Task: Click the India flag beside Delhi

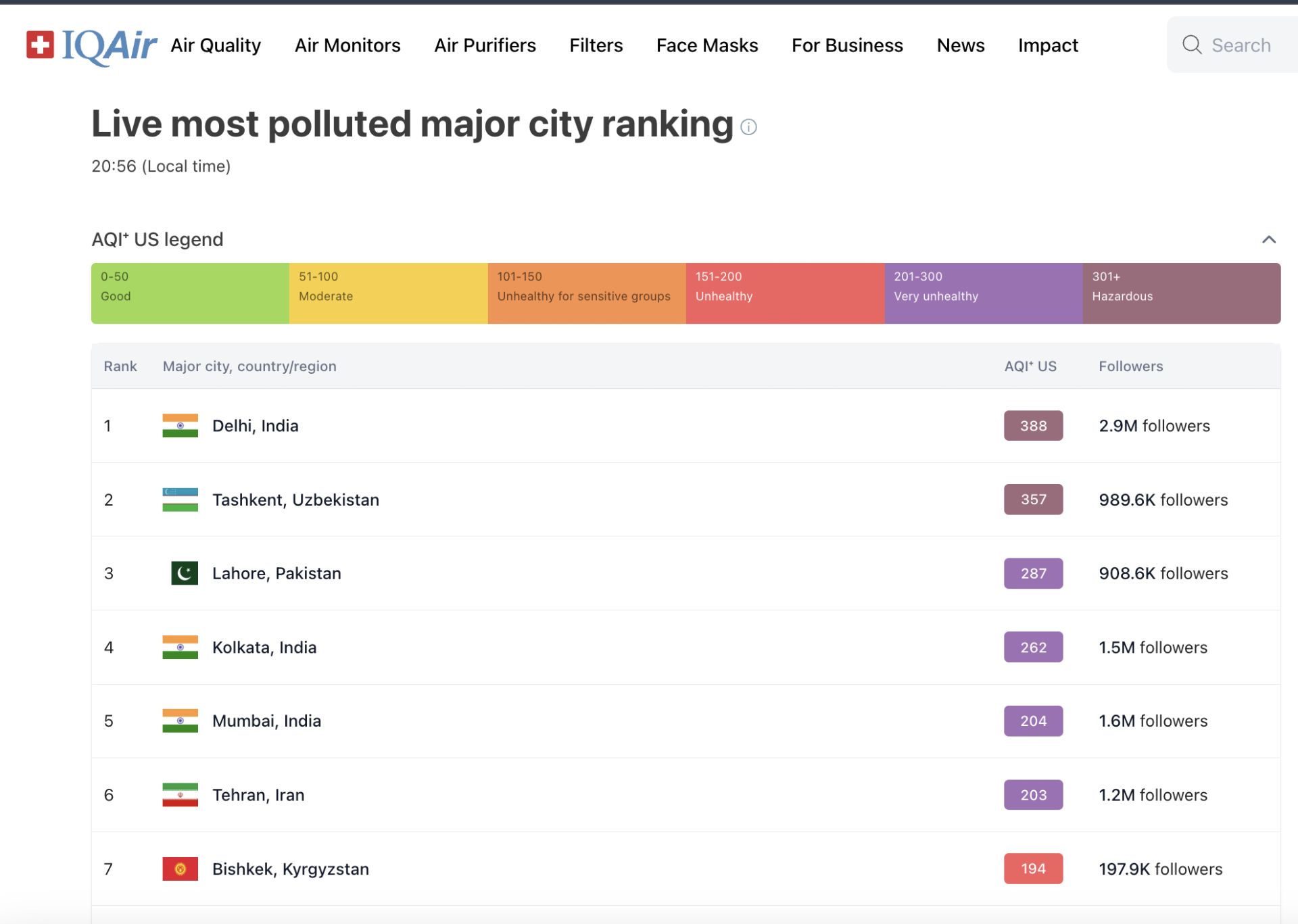Action: (180, 426)
